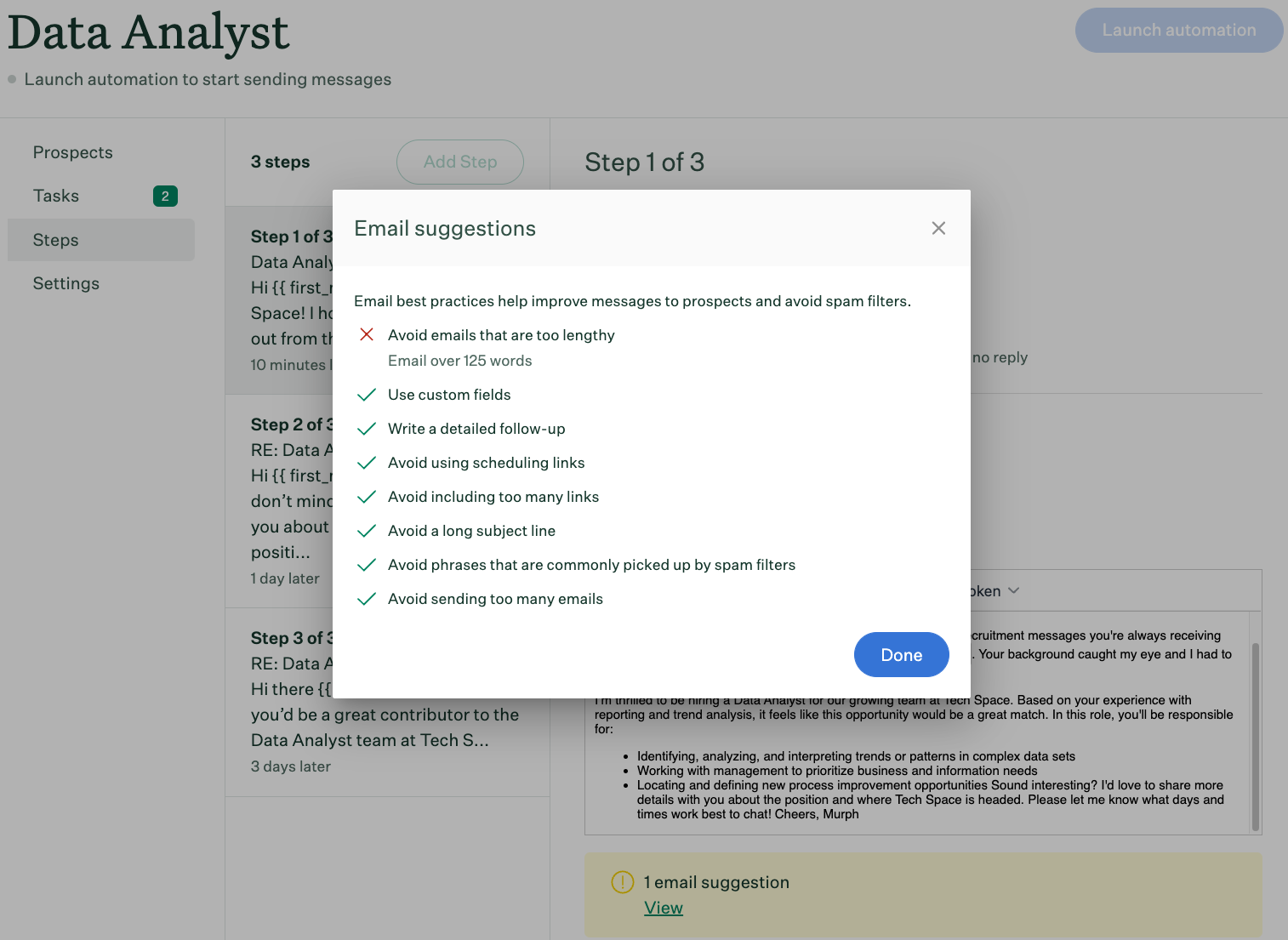Screen dimensions: 1288x940
Task: Click the checkmark next to 'Use custom fields'
Action: tap(367, 394)
